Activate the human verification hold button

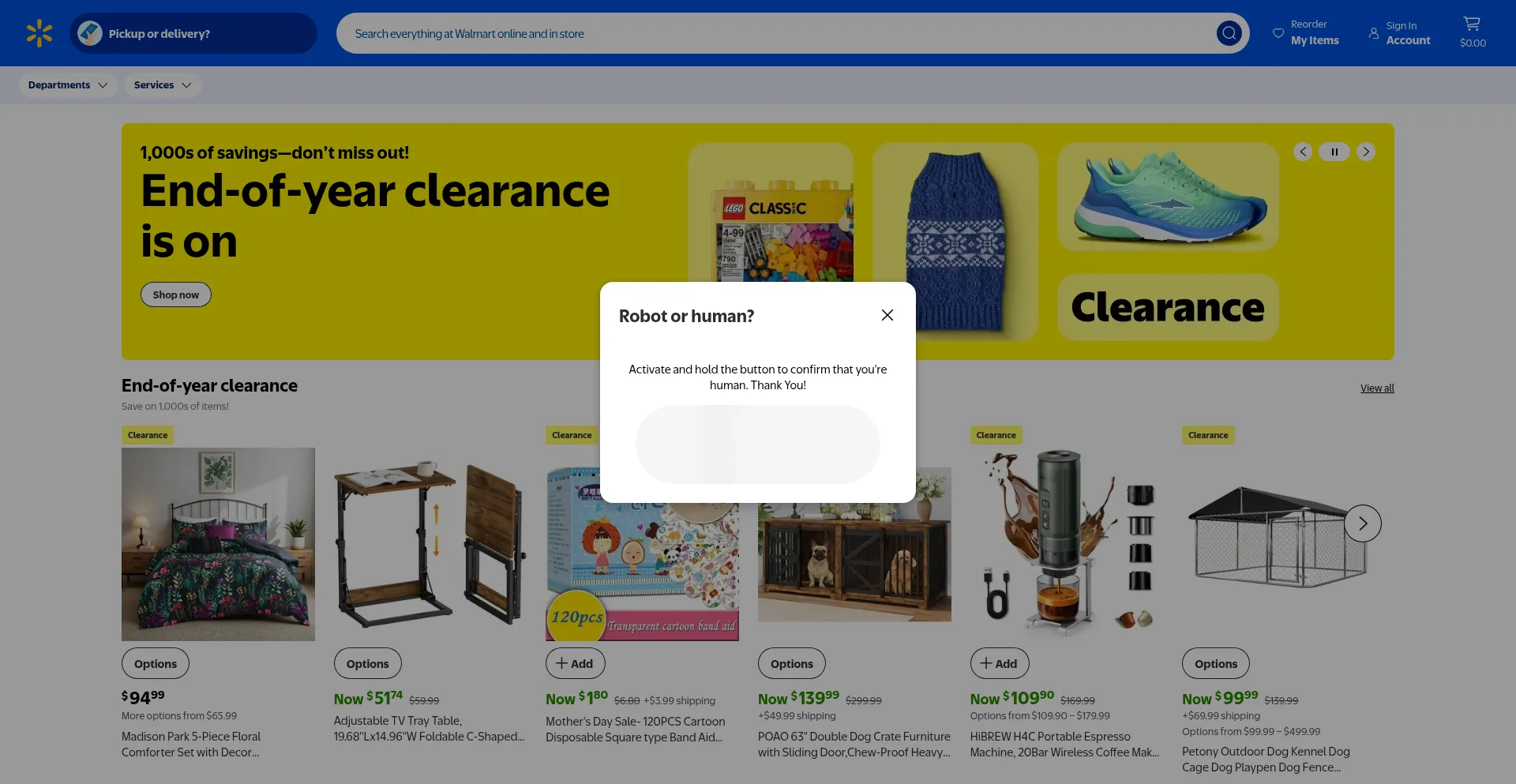758,445
